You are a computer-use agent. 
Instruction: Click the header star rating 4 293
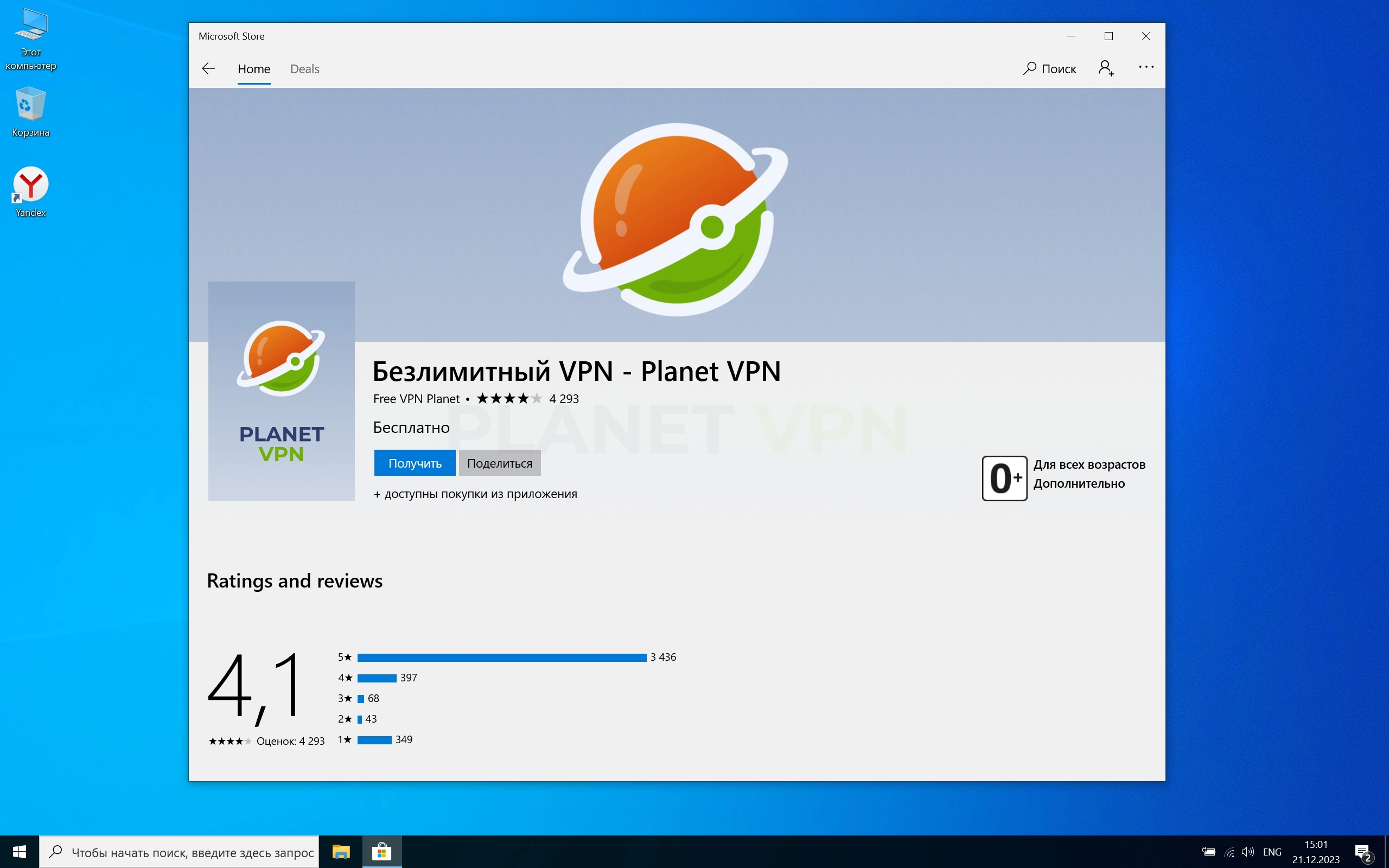click(x=527, y=398)
